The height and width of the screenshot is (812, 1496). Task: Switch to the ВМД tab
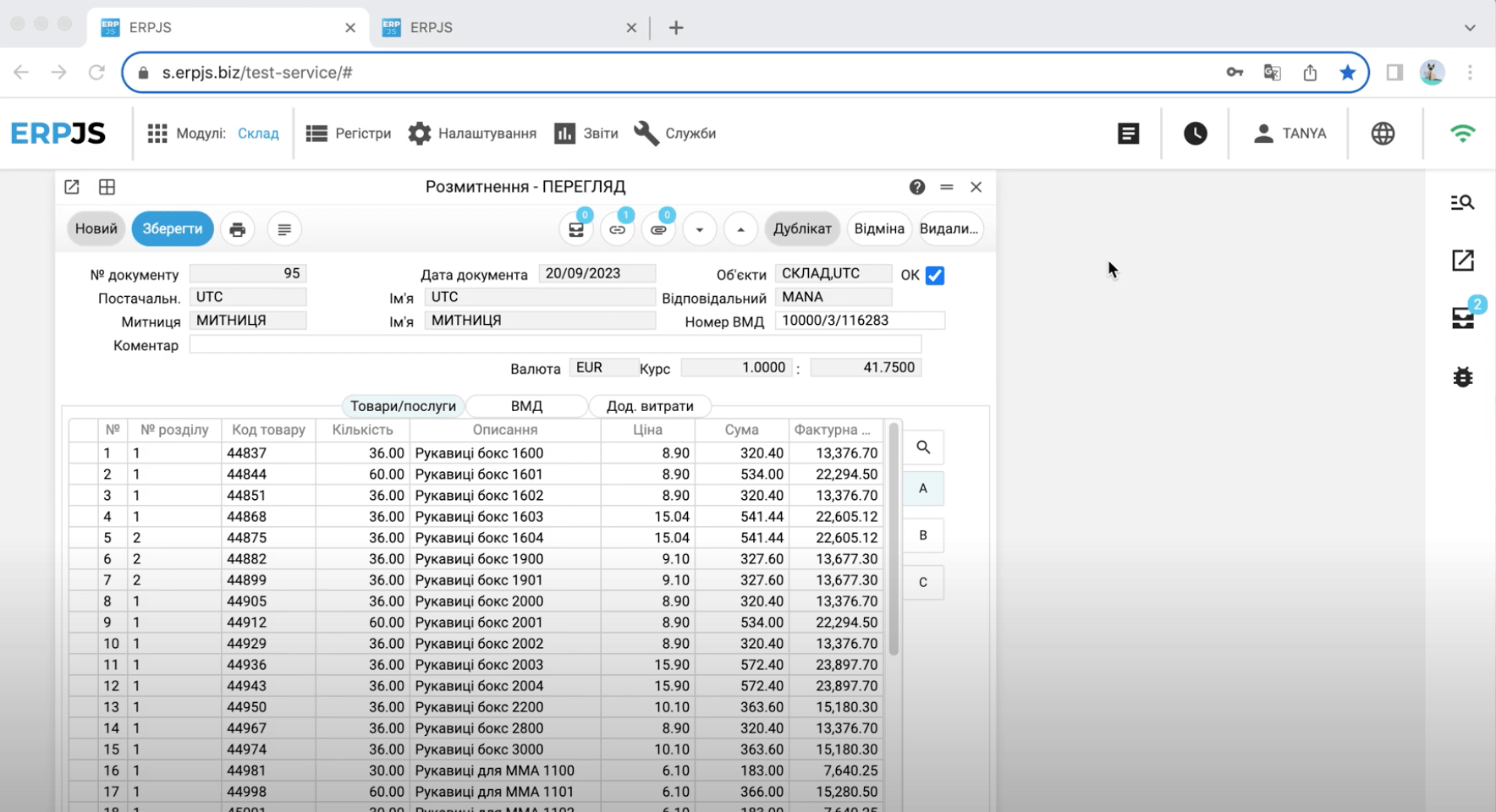pos(526,406)
